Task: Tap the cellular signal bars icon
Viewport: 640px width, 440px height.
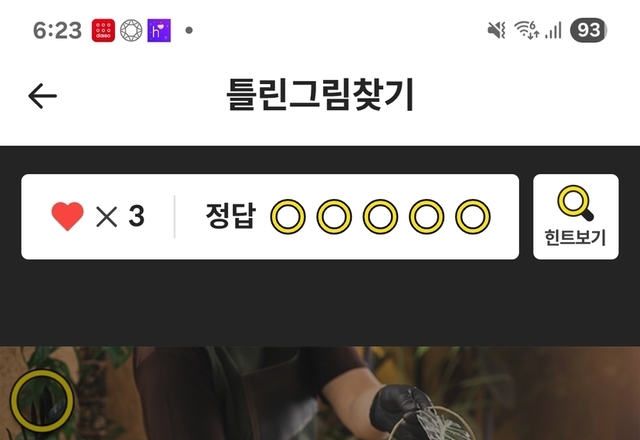Action: 554,30
